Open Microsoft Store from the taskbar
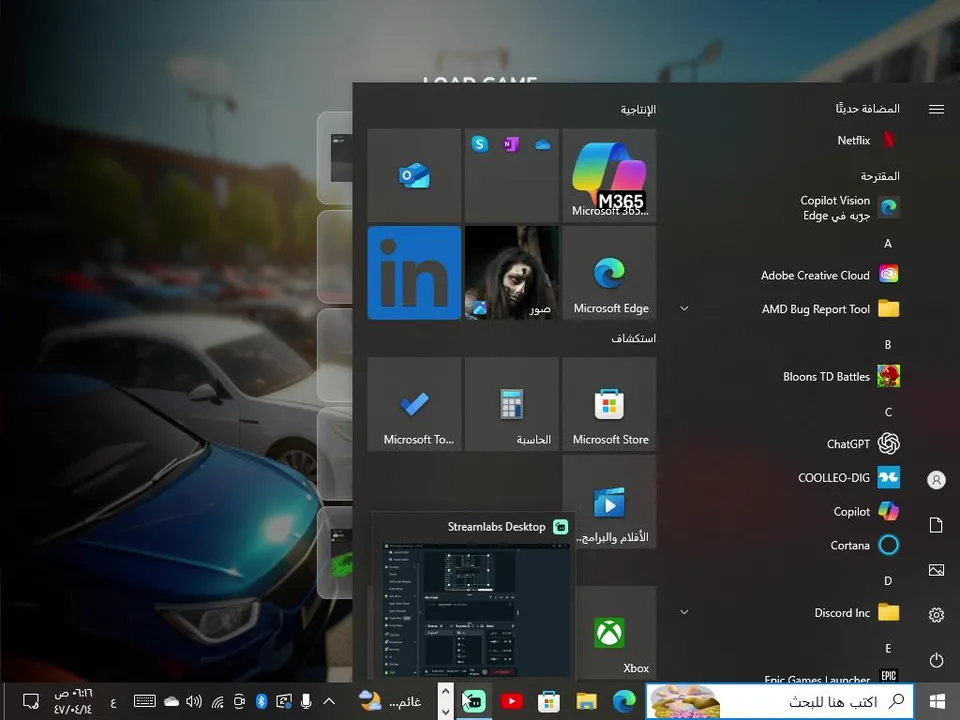The height and width of the screenshot is (720, 960). click(549, 701)
